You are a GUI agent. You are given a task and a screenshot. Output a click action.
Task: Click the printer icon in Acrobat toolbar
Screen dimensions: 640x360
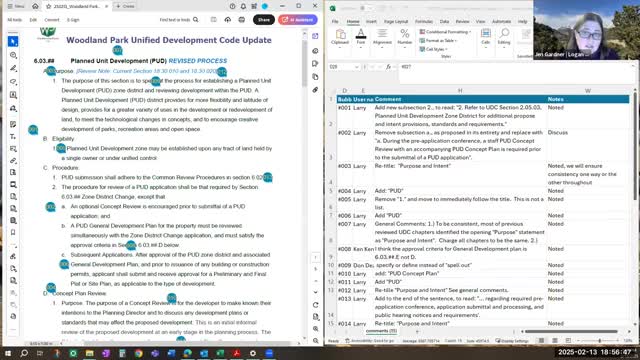[242, 20]
